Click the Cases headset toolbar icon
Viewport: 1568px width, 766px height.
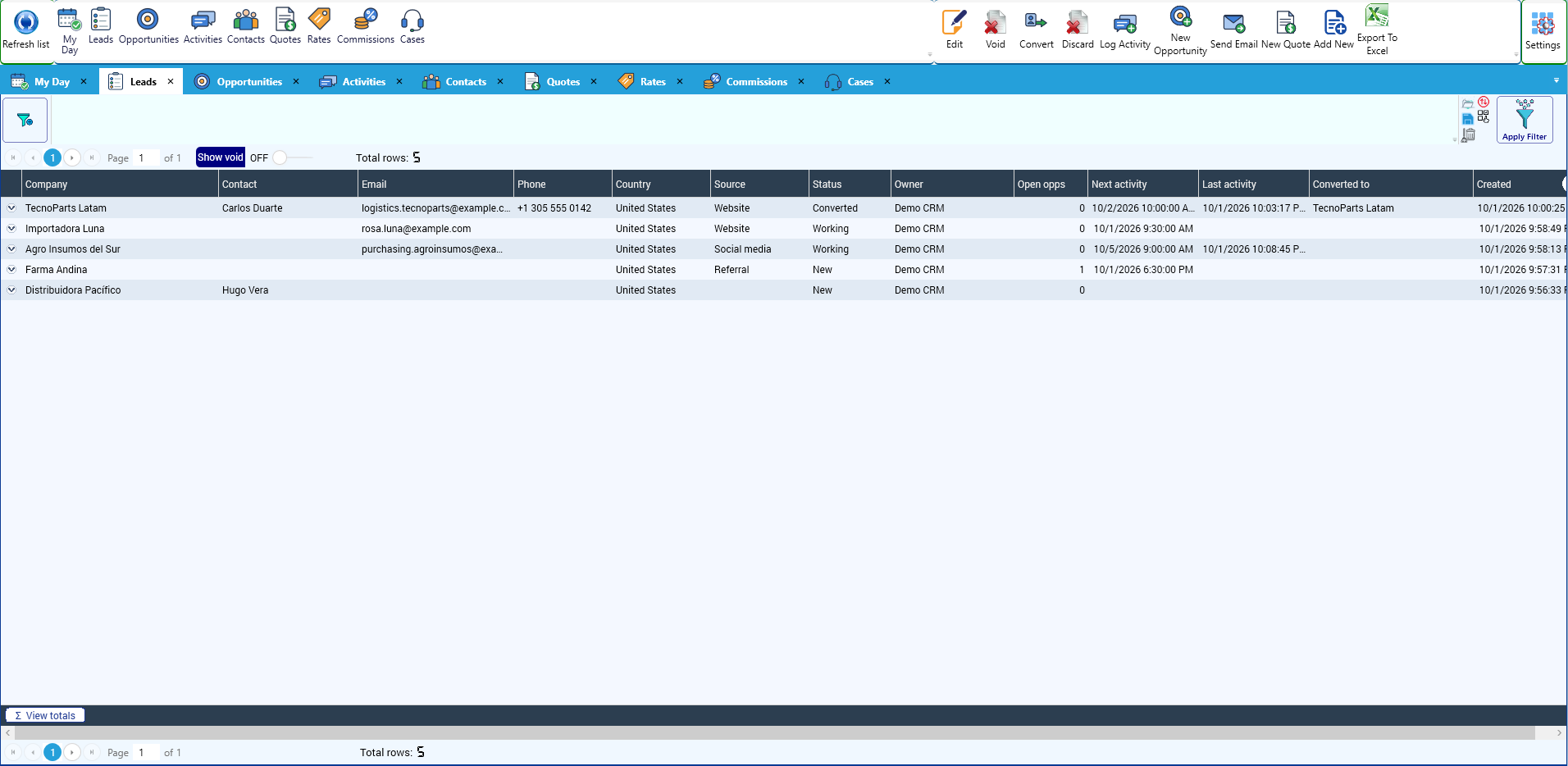coord(413,19)
